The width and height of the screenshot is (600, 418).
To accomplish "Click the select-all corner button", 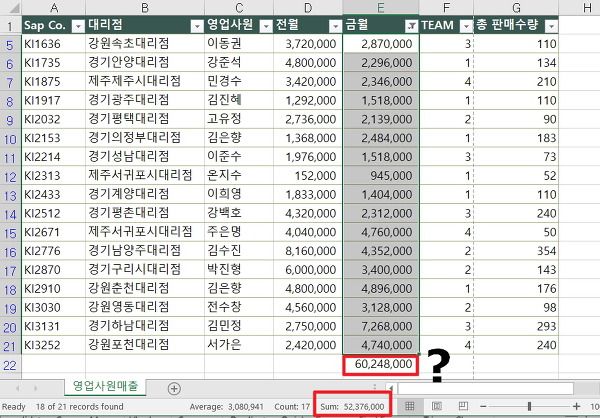I will [10, 8].
